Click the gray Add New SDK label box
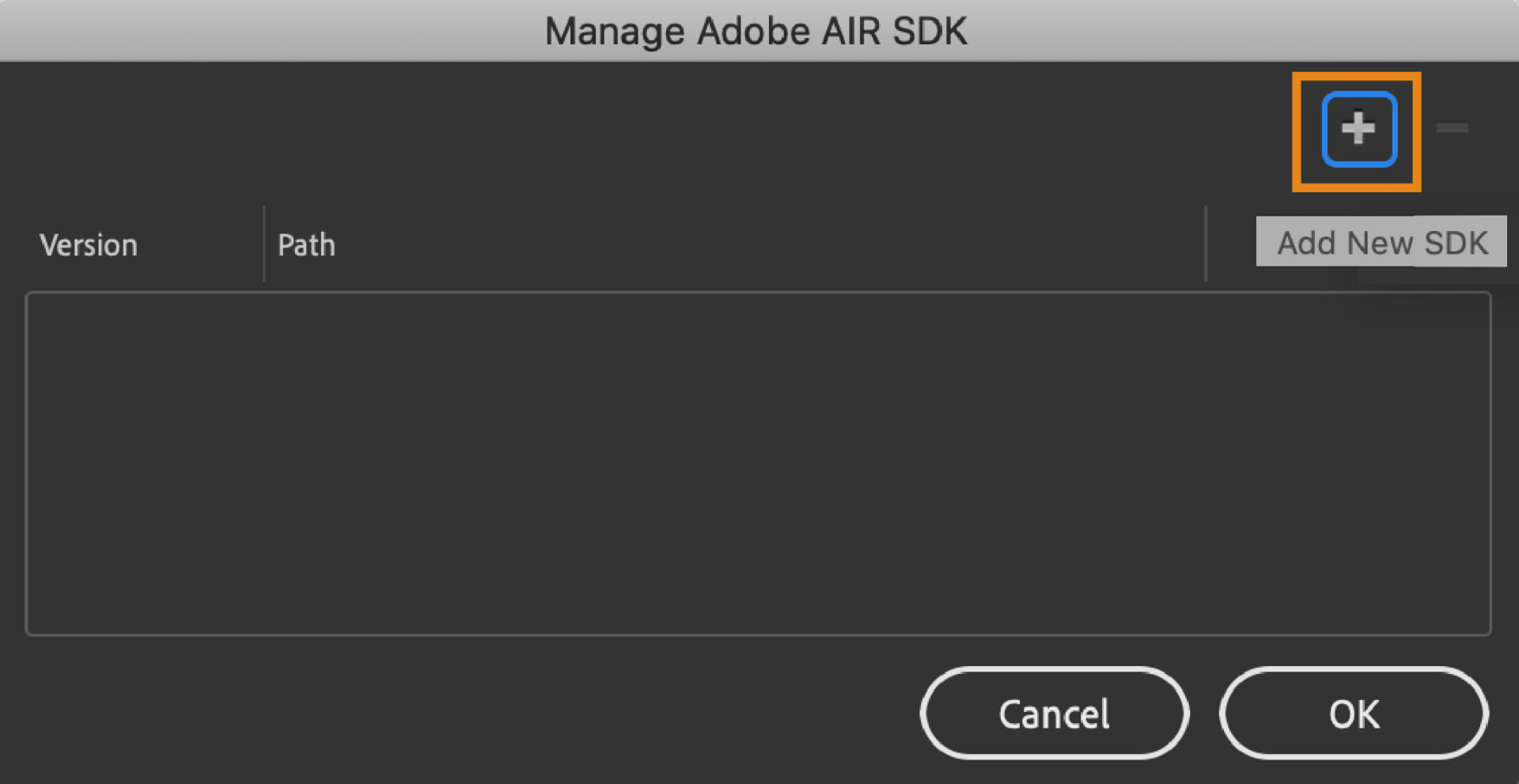The image size is (1519, 784). coord(1381,242)
